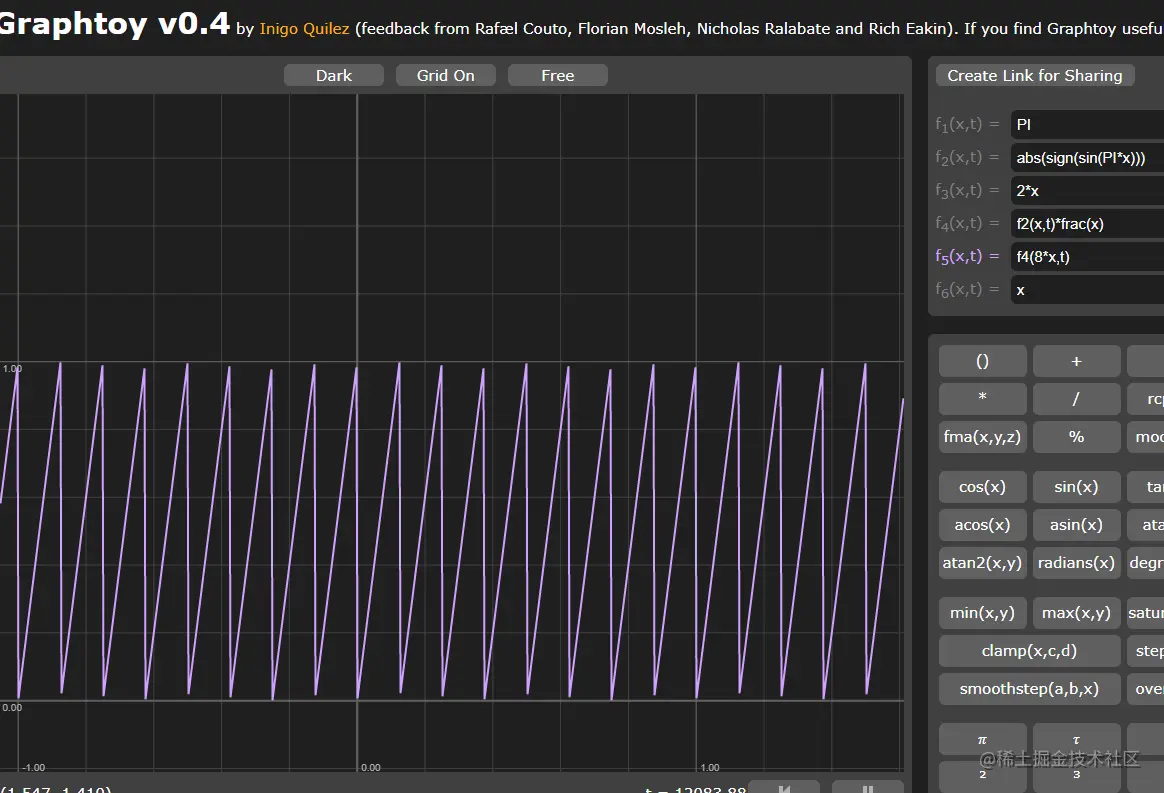Toggle visibility via the f6(x,t) label

click(x=967, y=290)
